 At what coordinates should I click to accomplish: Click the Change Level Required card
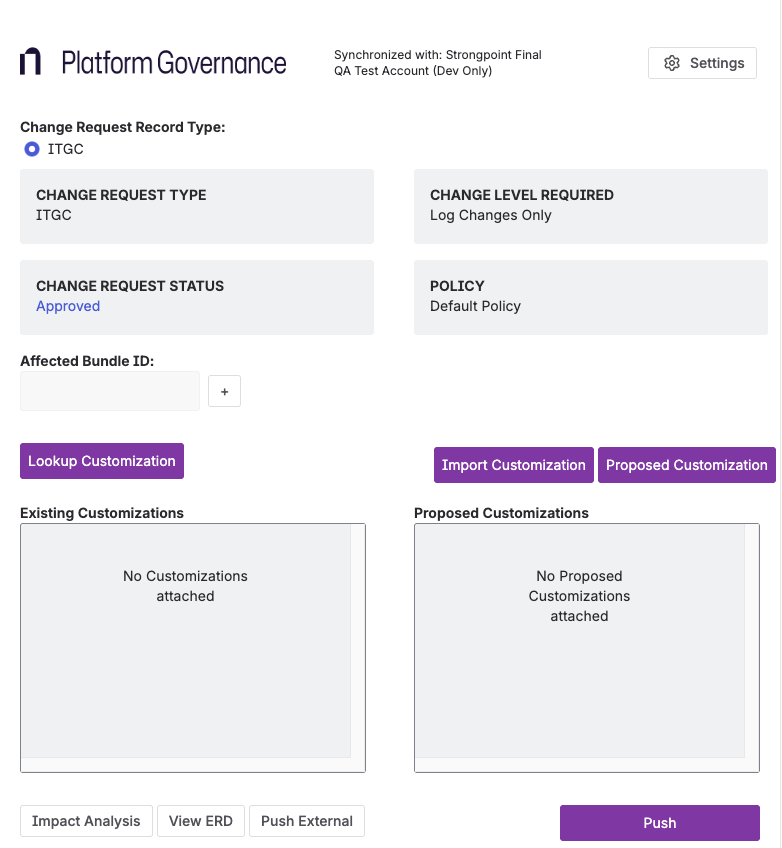pyautogui.click(x=590, y=206)
